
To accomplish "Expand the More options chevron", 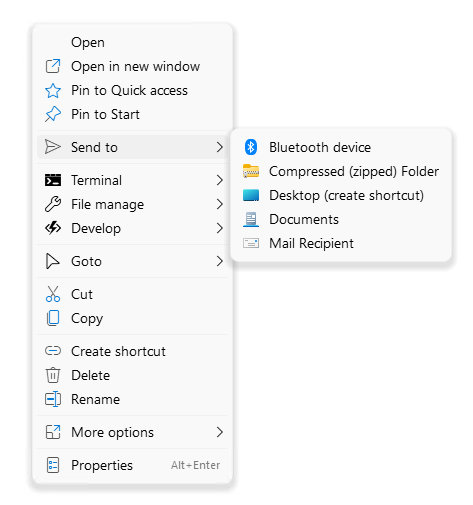I will (219, 432).
